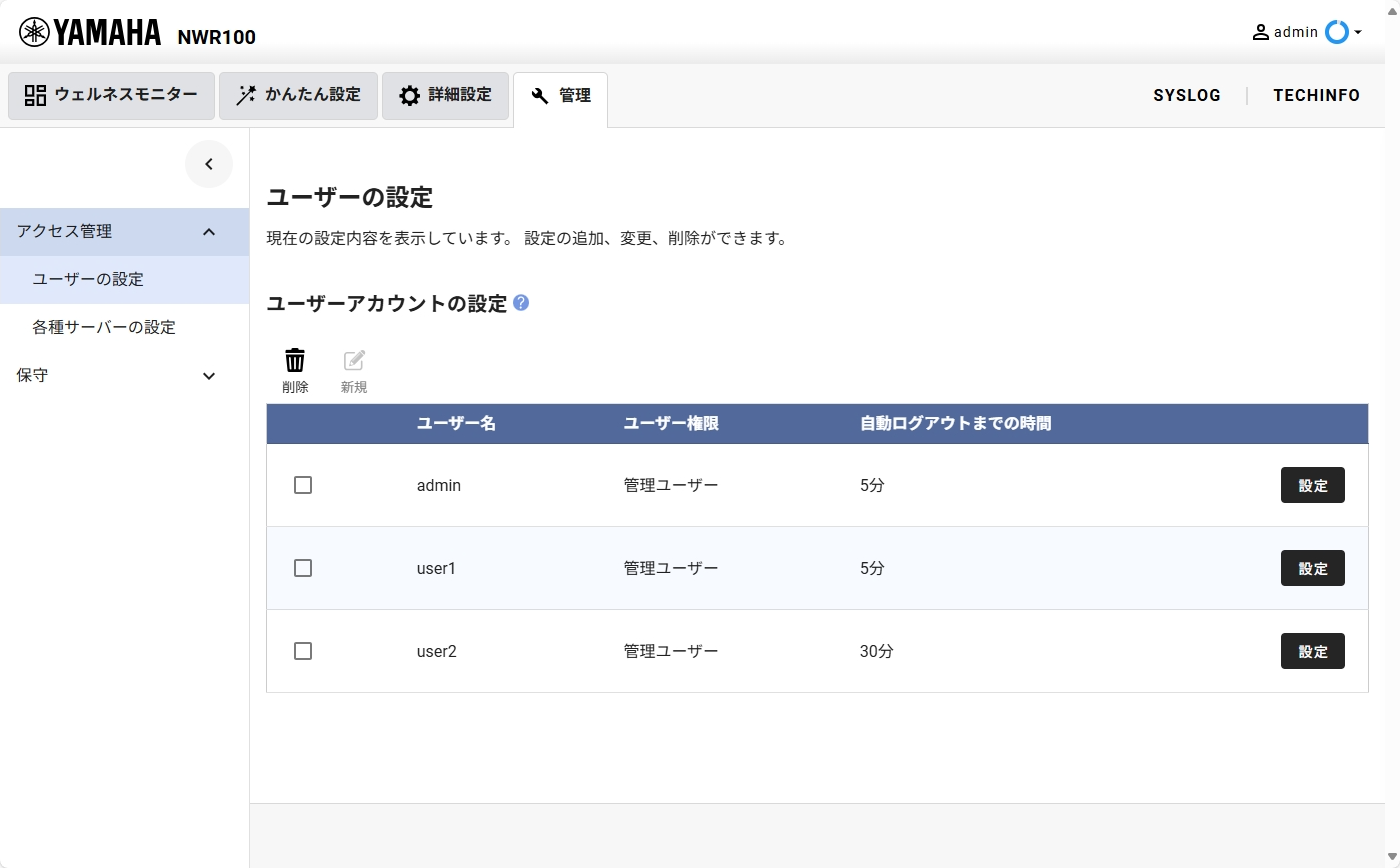
Task: Tick the checkbox for user2
Action: click(x=304, y=650)
